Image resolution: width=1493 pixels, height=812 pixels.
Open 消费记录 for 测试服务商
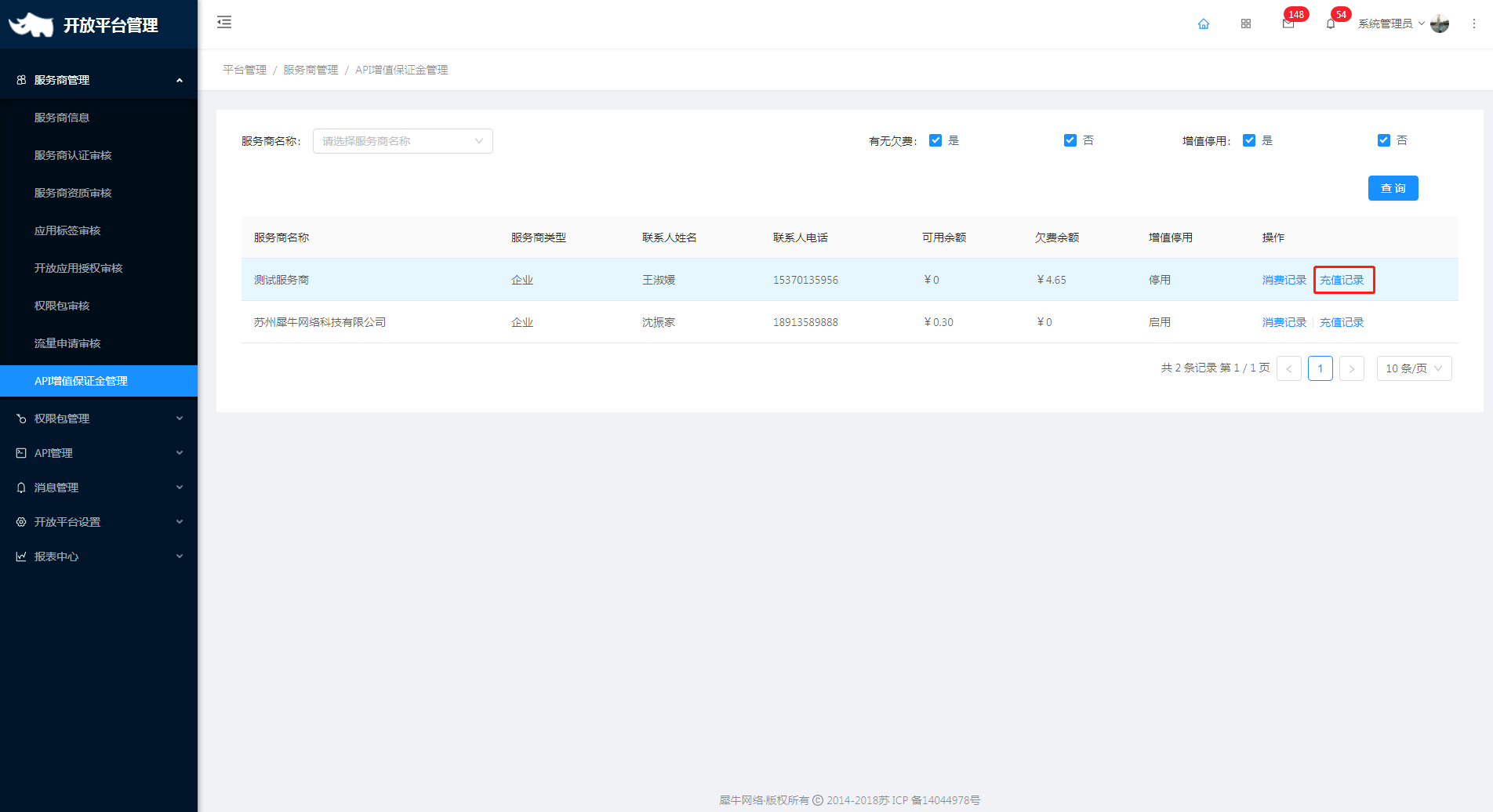tap(1284, 280)
